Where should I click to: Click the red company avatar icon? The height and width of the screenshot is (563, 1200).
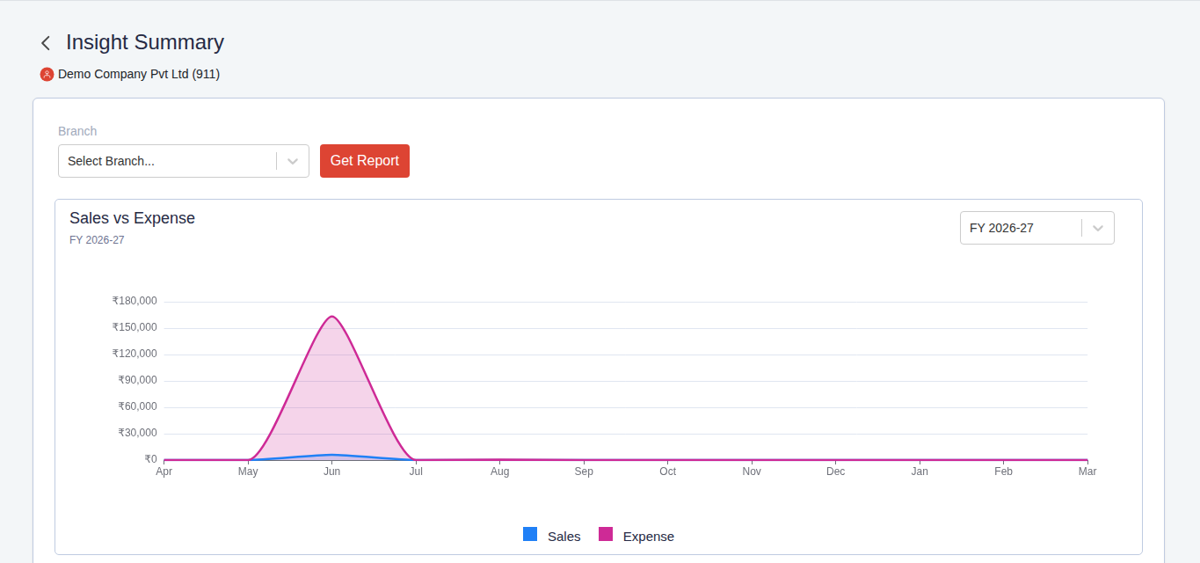point(47,74)
